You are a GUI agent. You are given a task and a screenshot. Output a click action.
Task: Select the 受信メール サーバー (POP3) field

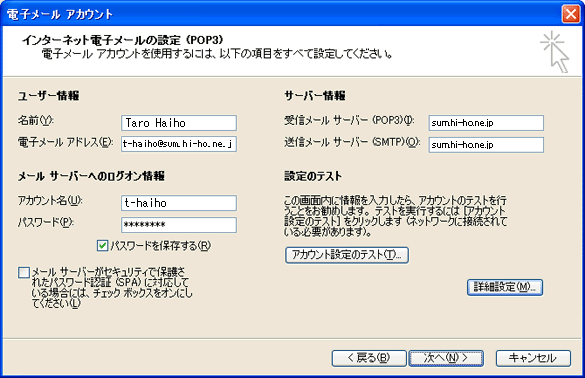tap(486, 123)
